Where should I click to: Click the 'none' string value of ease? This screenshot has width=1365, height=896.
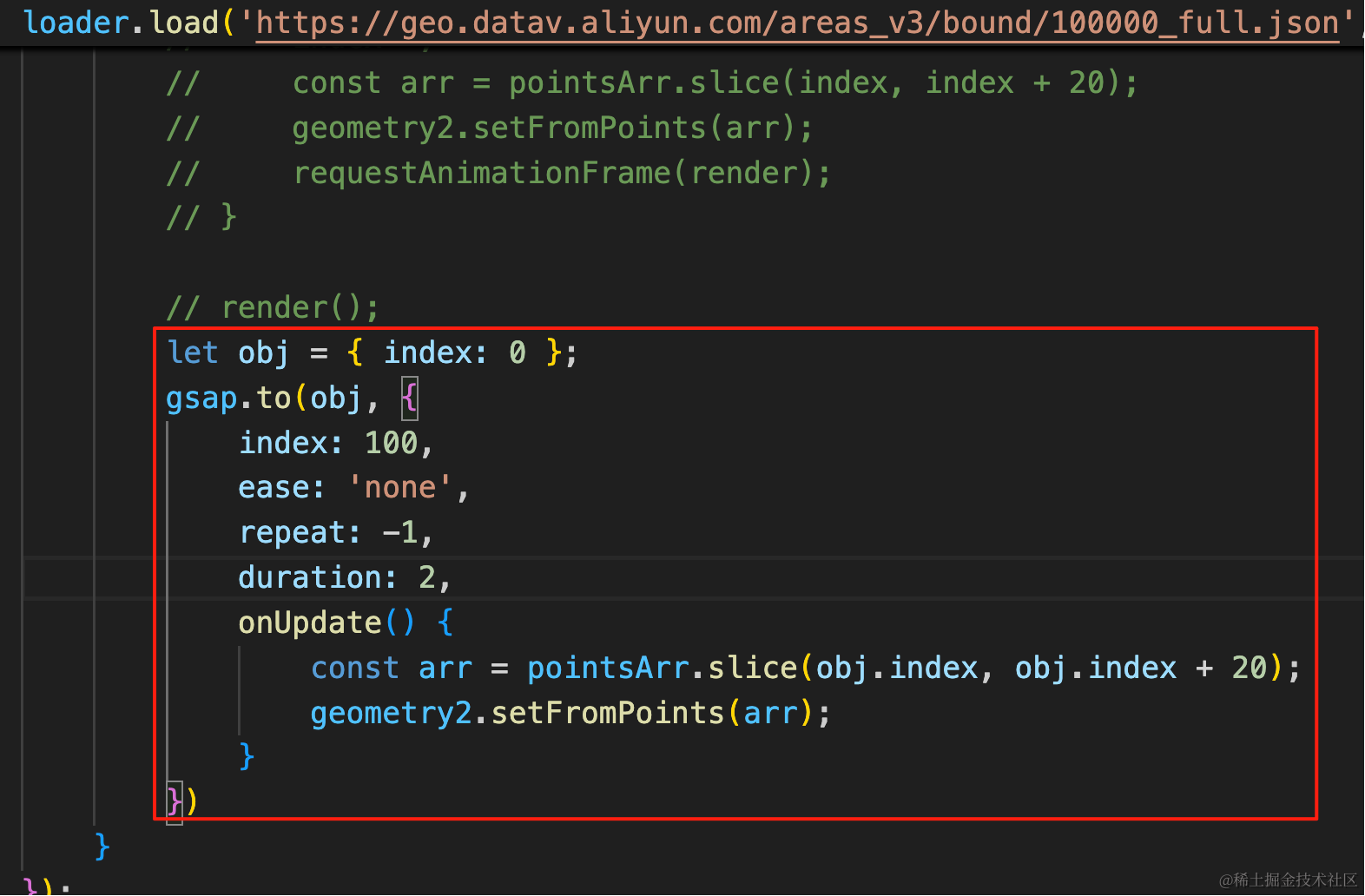click(x=399, y=488)
